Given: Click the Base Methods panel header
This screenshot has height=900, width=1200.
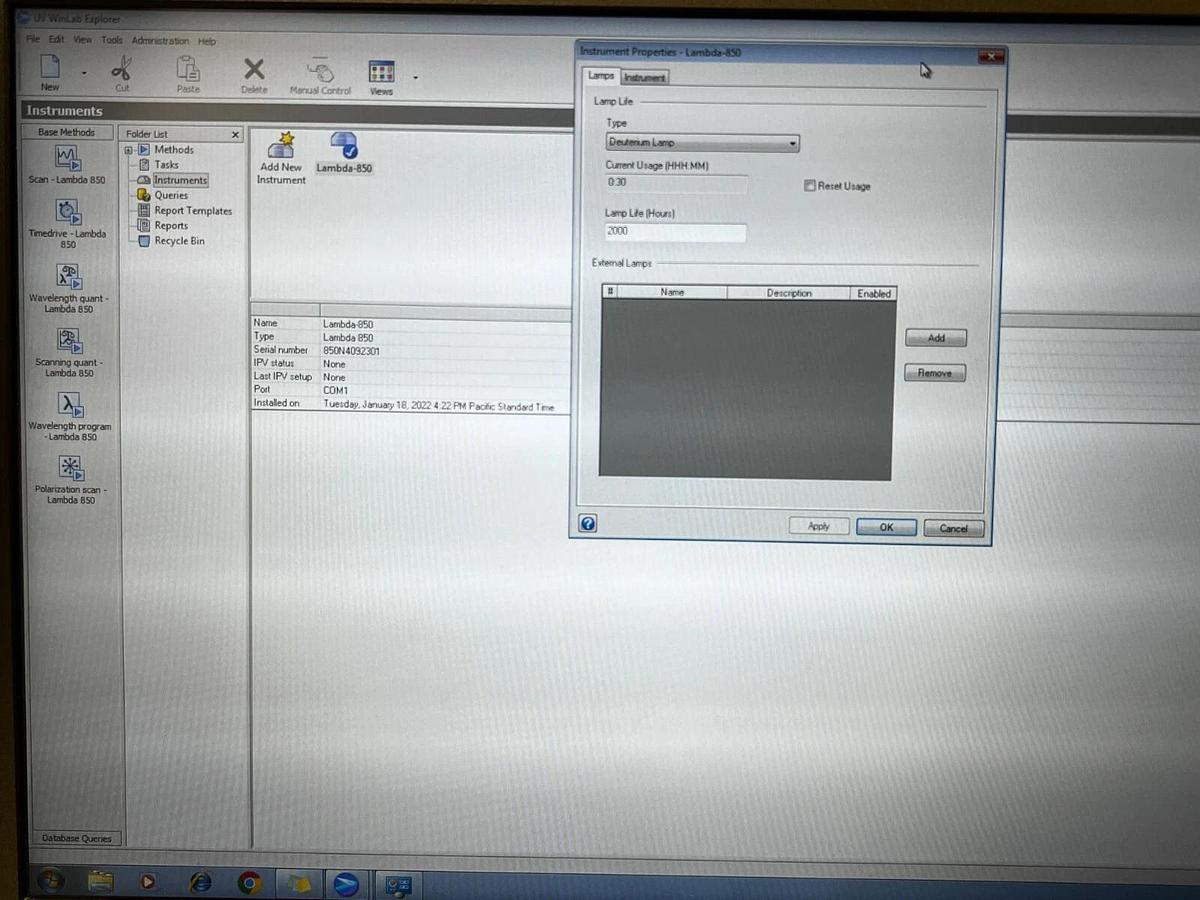Looking at the screenshot, I should [67, 132].
